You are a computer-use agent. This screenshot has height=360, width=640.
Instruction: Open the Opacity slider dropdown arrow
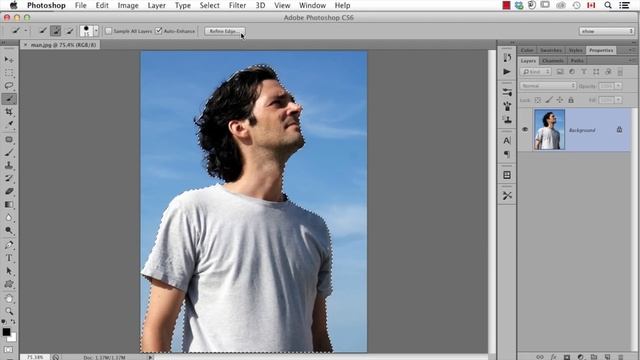[x=619, y=86]
